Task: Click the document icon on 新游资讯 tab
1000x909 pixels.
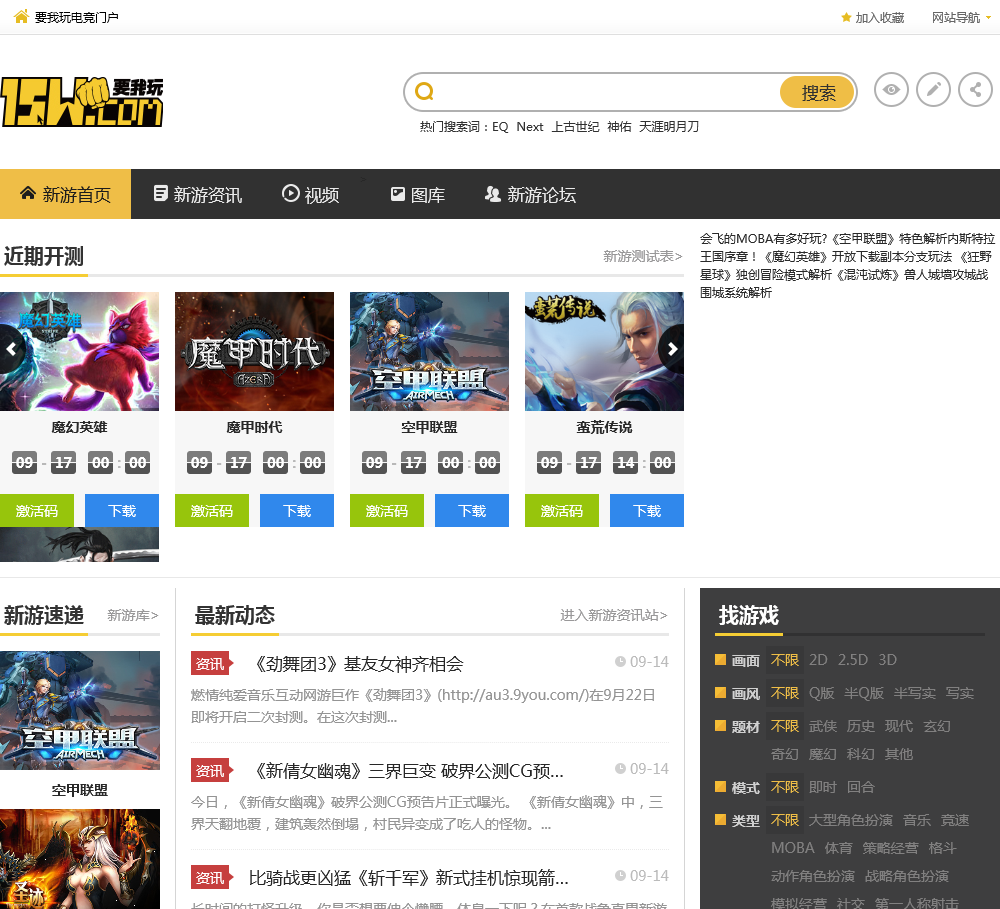Action: 161,193
